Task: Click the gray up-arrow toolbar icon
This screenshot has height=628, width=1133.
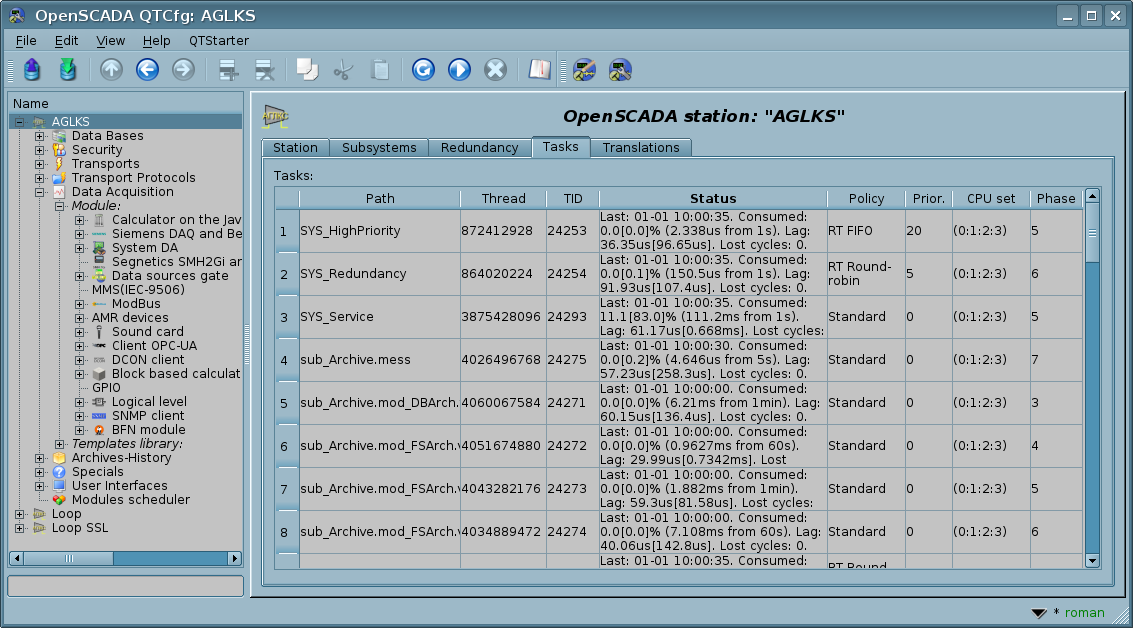Action: [111, 70]
